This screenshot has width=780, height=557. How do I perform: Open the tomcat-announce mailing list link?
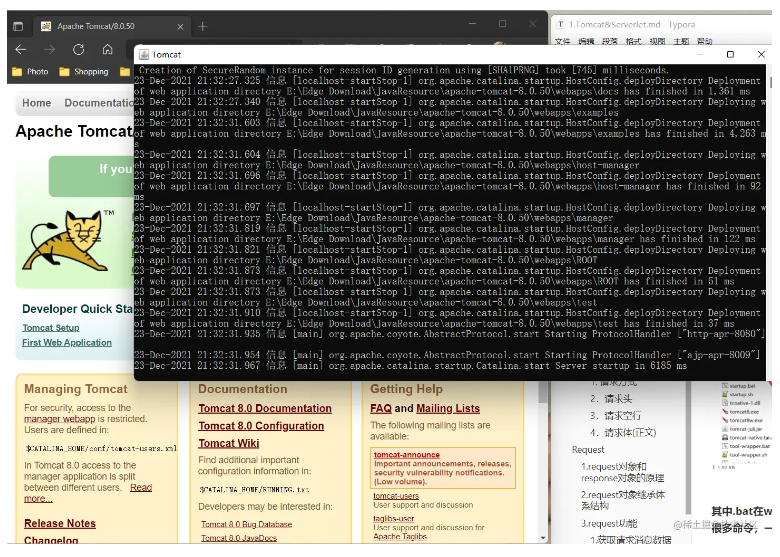tap(406, 455)
